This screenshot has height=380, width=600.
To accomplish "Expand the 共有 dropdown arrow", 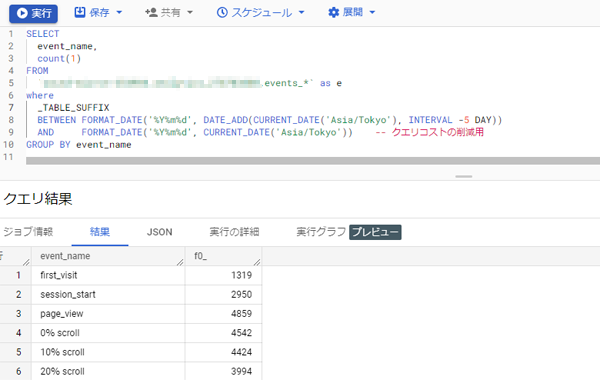I will click(x=190, y=13).
